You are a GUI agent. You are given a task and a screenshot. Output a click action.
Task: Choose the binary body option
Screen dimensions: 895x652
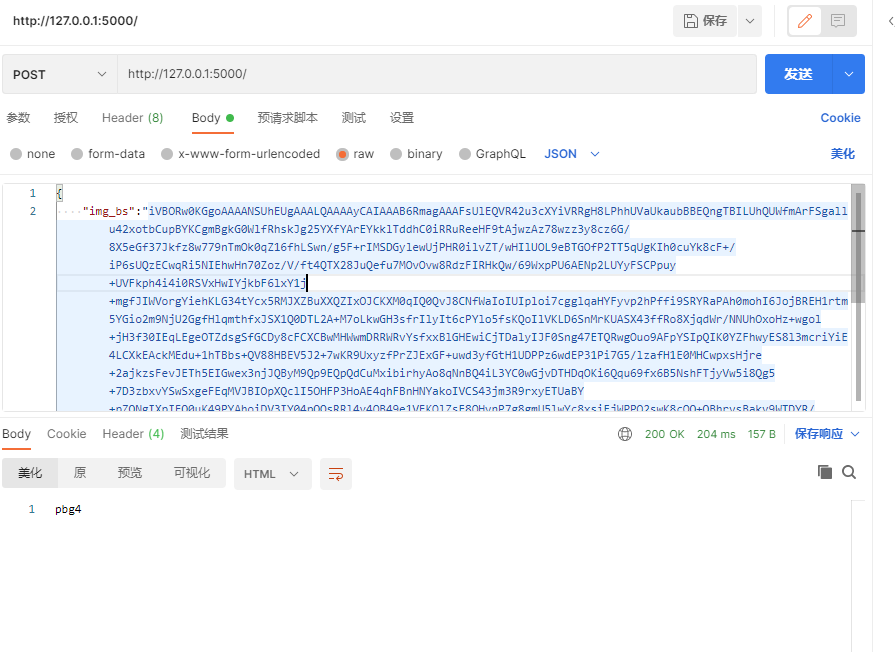tap(416, 154)
